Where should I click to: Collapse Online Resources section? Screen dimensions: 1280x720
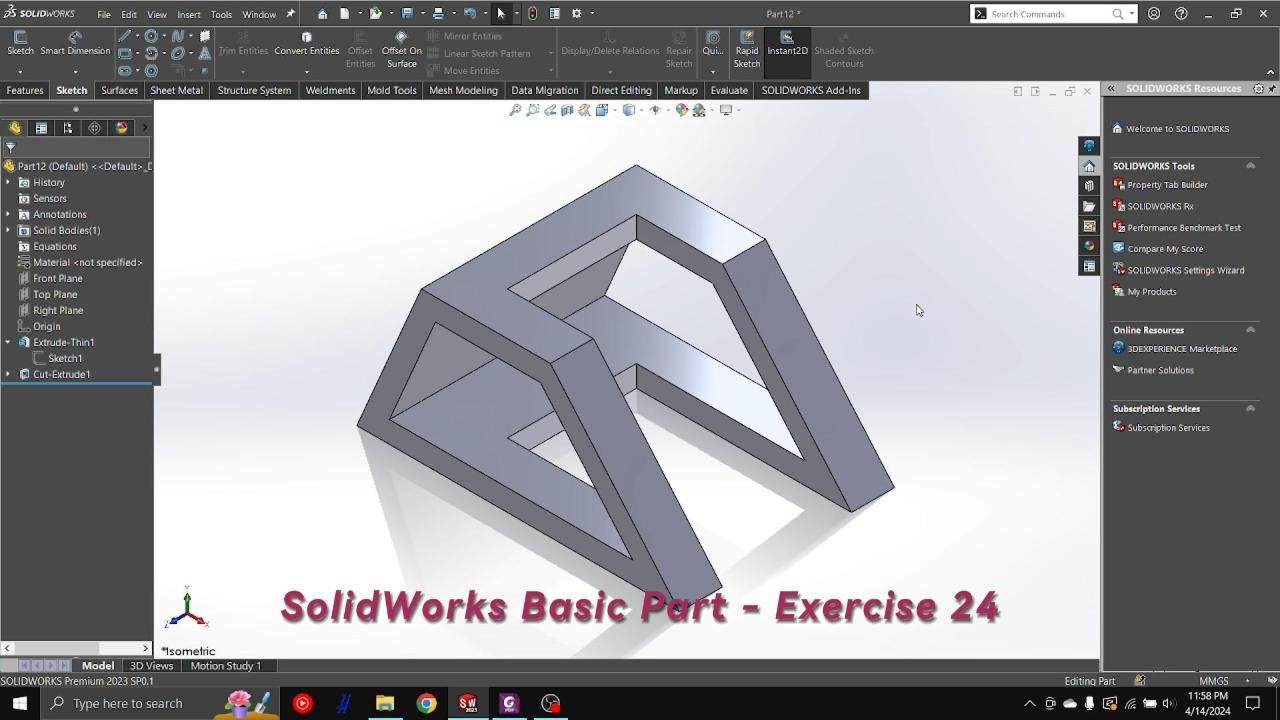click(1250, 330)
